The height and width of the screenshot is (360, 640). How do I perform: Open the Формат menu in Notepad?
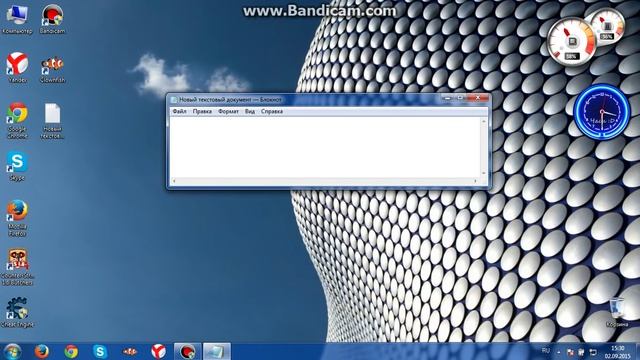point(228,111)
